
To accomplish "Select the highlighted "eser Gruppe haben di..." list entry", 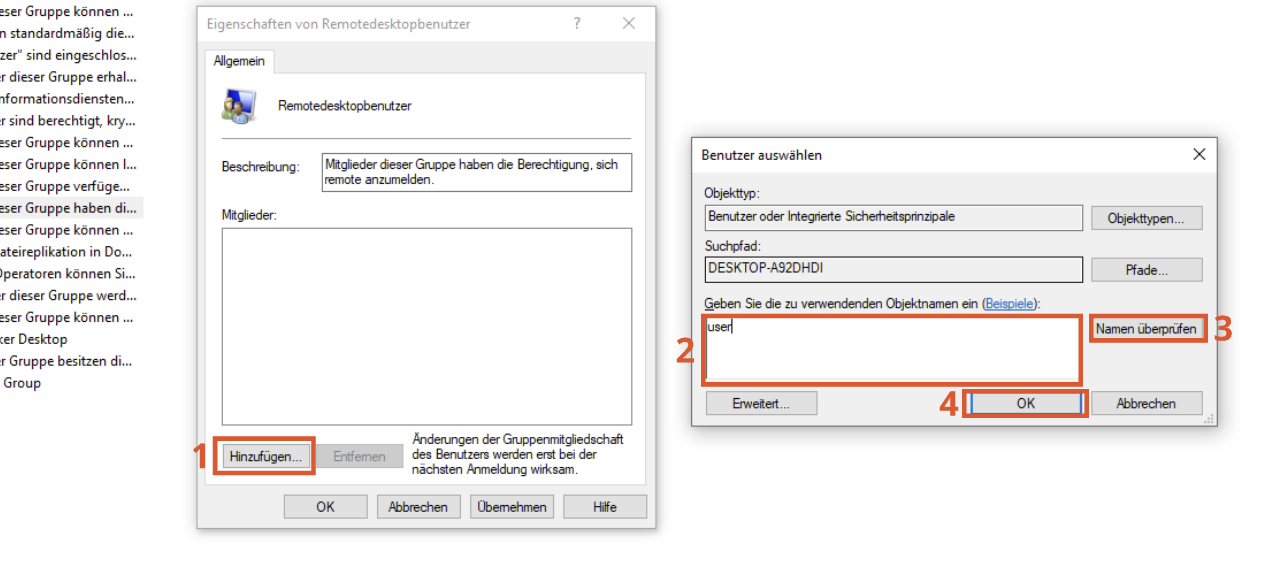I will pyautogui.click(x=68, y=208).
